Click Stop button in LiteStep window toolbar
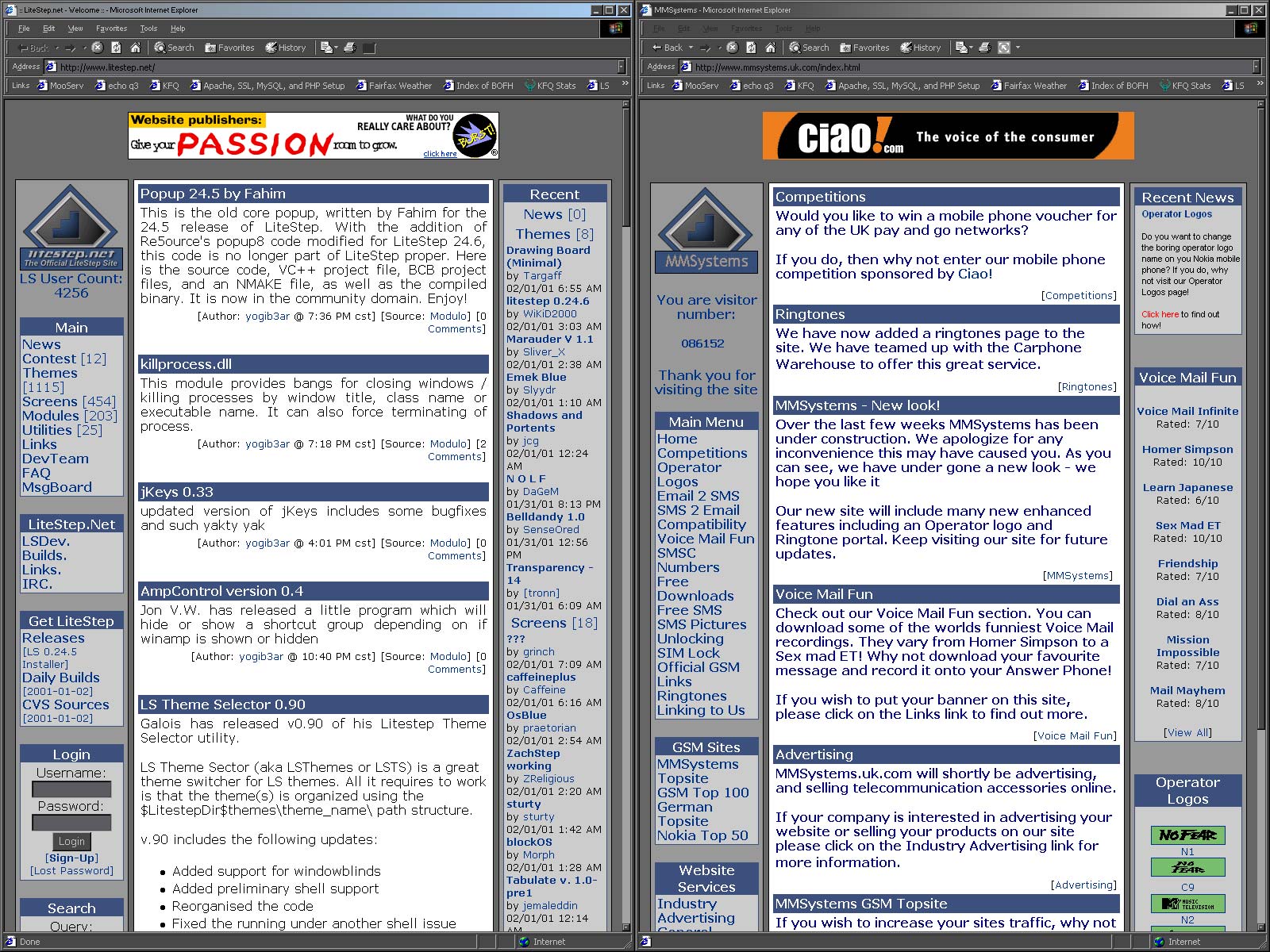This screenshot has height=952, width=1270. [x=97, y=48]
